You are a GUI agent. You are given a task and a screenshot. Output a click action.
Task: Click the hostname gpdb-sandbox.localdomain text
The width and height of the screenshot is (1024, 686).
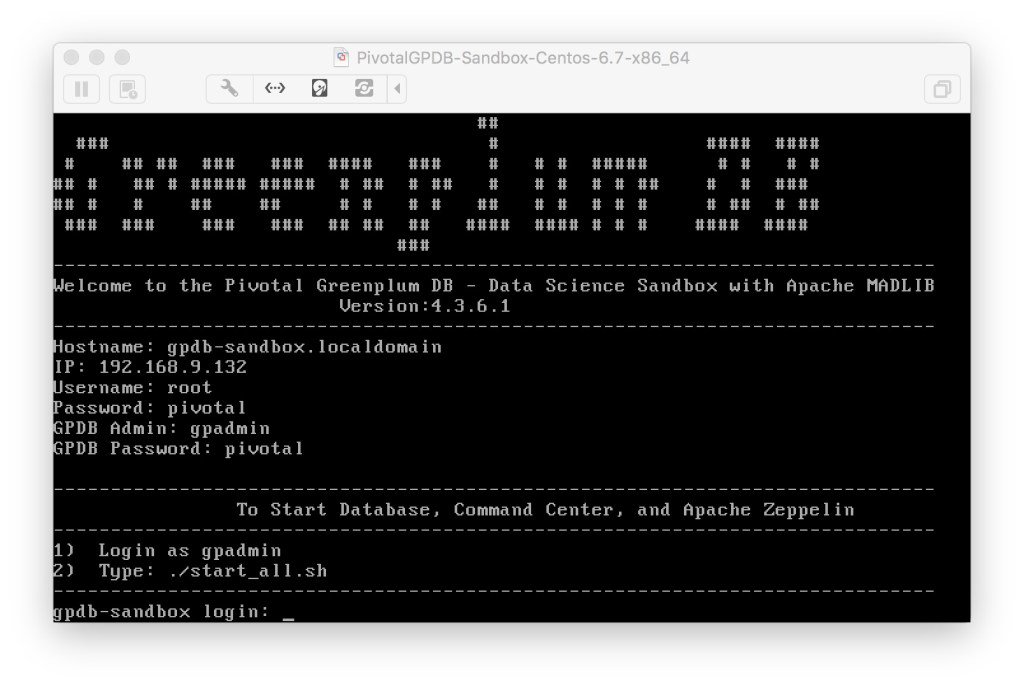pos(304,347)
